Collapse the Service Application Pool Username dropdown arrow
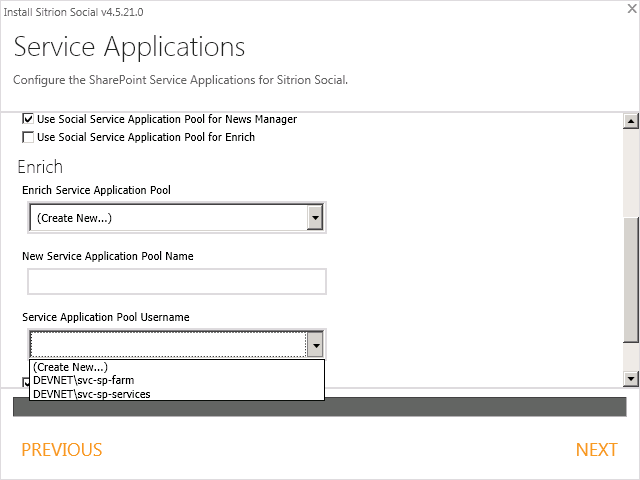Image resolution: width=640 pixels, height=480 pixels. [x=315, y=345]
